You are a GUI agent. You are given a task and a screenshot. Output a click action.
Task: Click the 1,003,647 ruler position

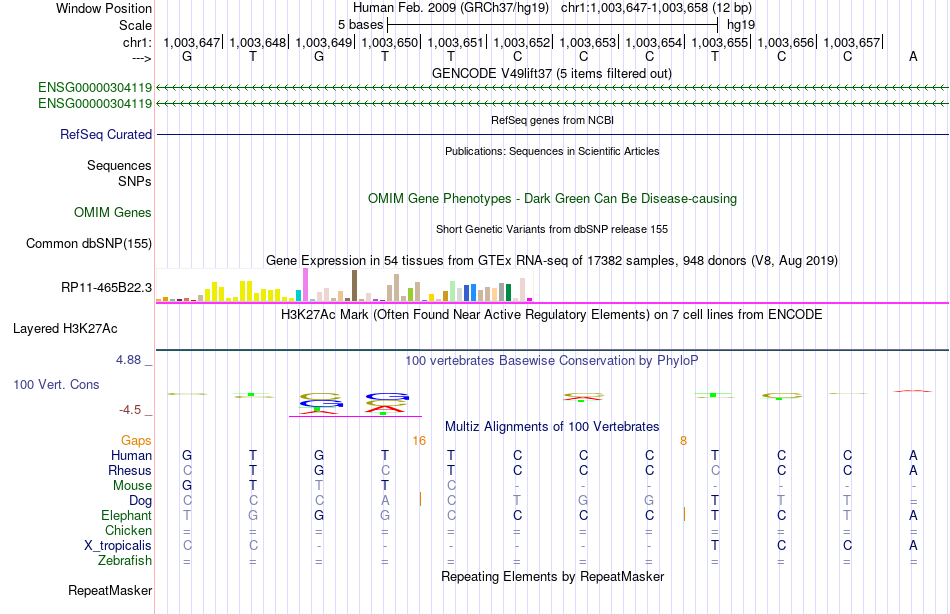click(x=191, y=42)
